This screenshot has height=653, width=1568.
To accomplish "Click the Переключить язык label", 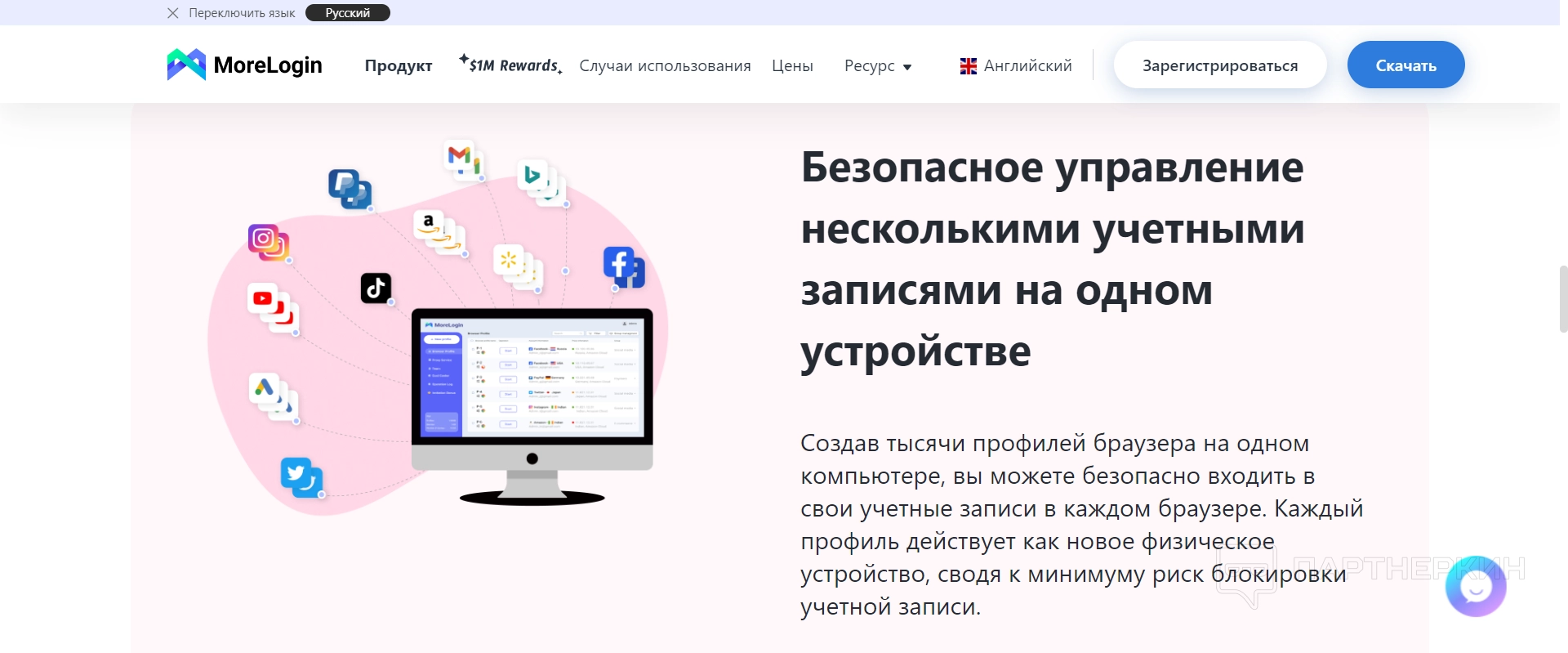I will click(x=242, y=13).
